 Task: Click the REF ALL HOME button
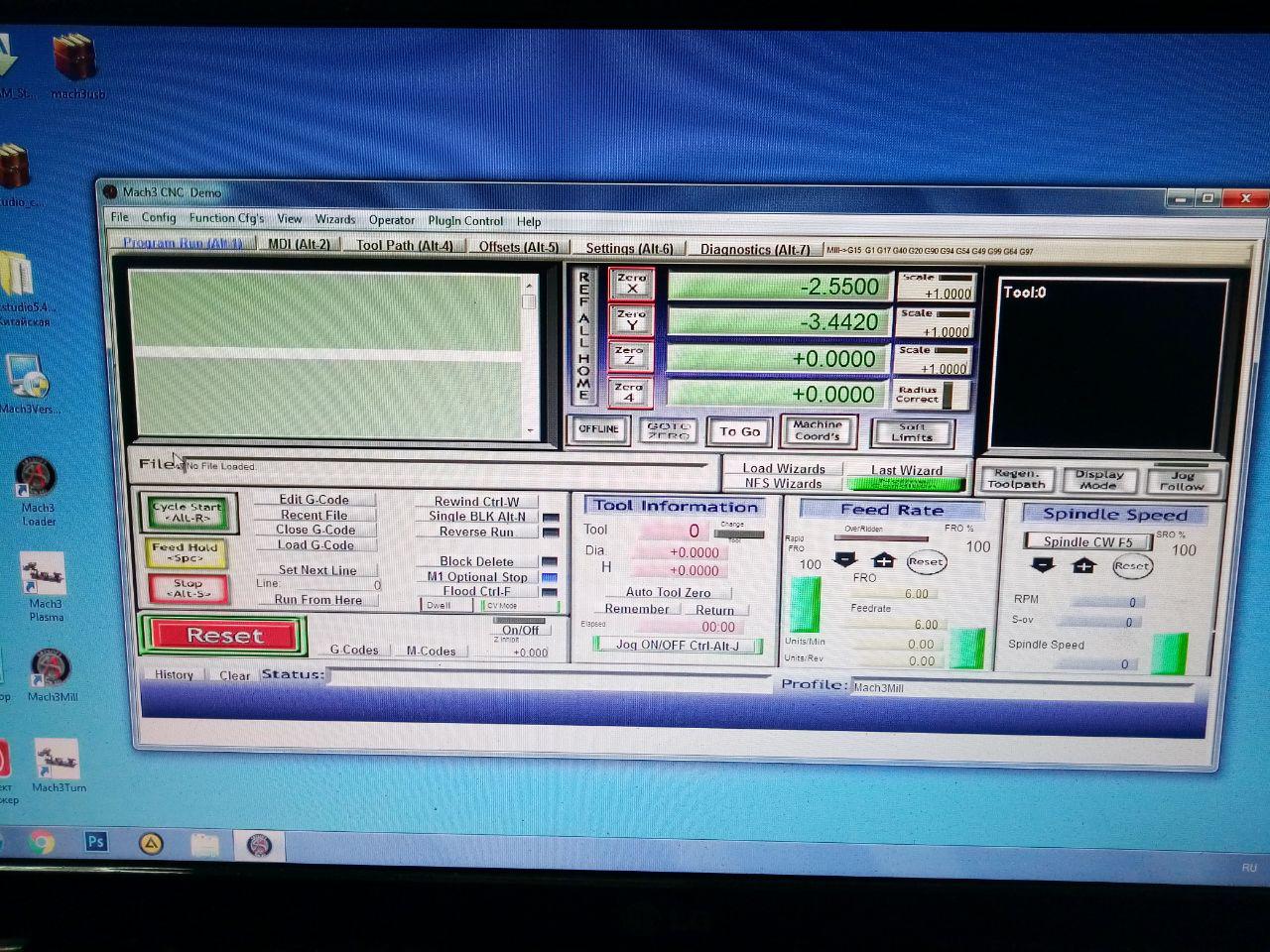point(583,335)
